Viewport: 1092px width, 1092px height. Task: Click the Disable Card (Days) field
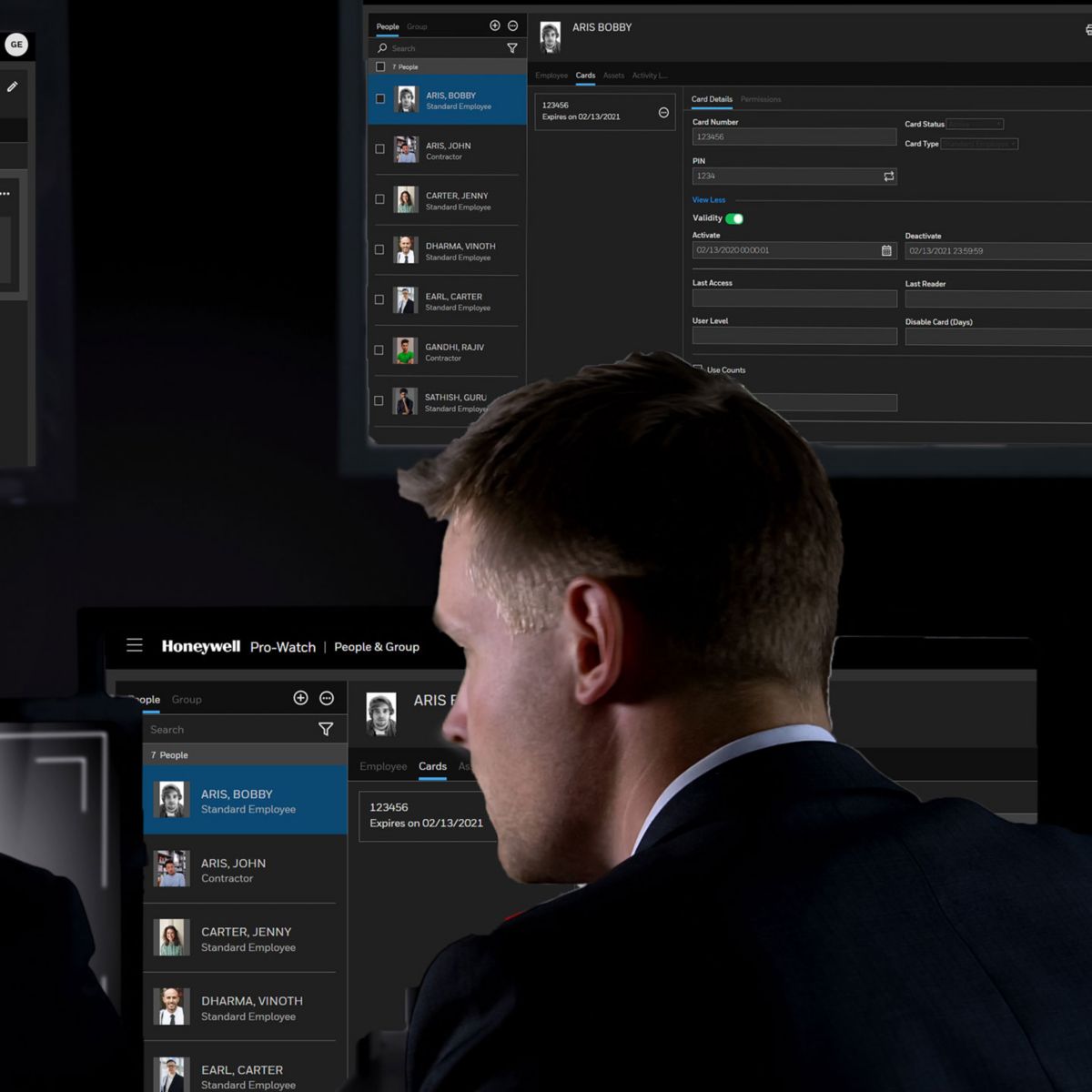coord(998,337)
